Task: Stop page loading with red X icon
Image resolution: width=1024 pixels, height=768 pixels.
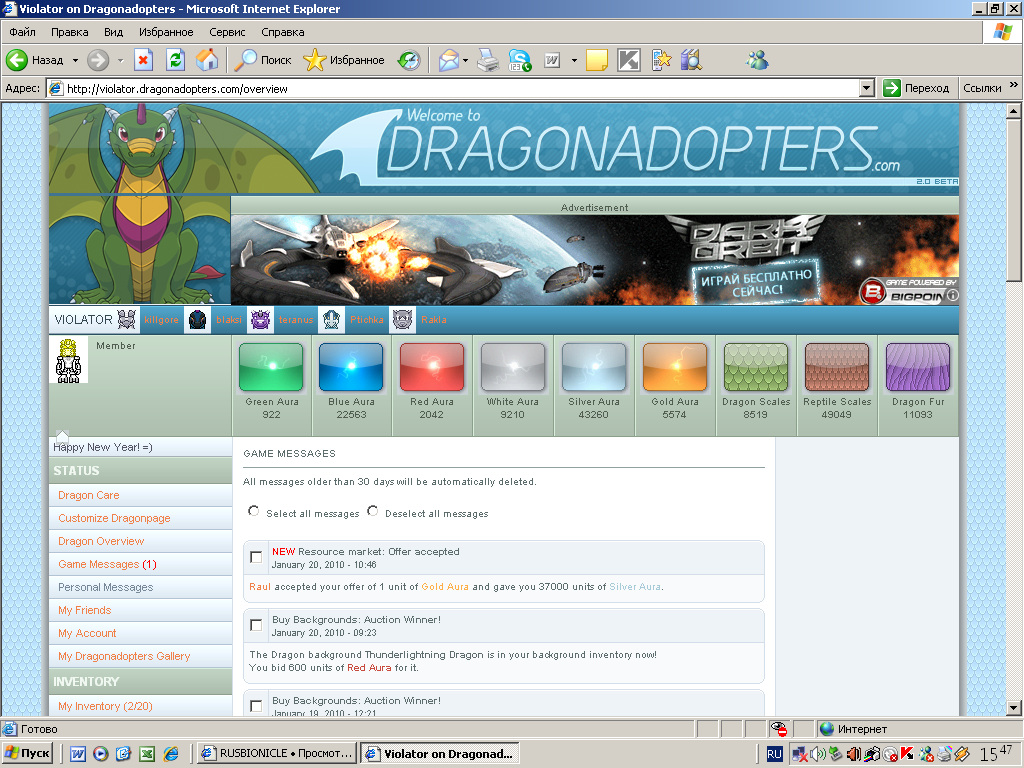Action: coord(143,60)
